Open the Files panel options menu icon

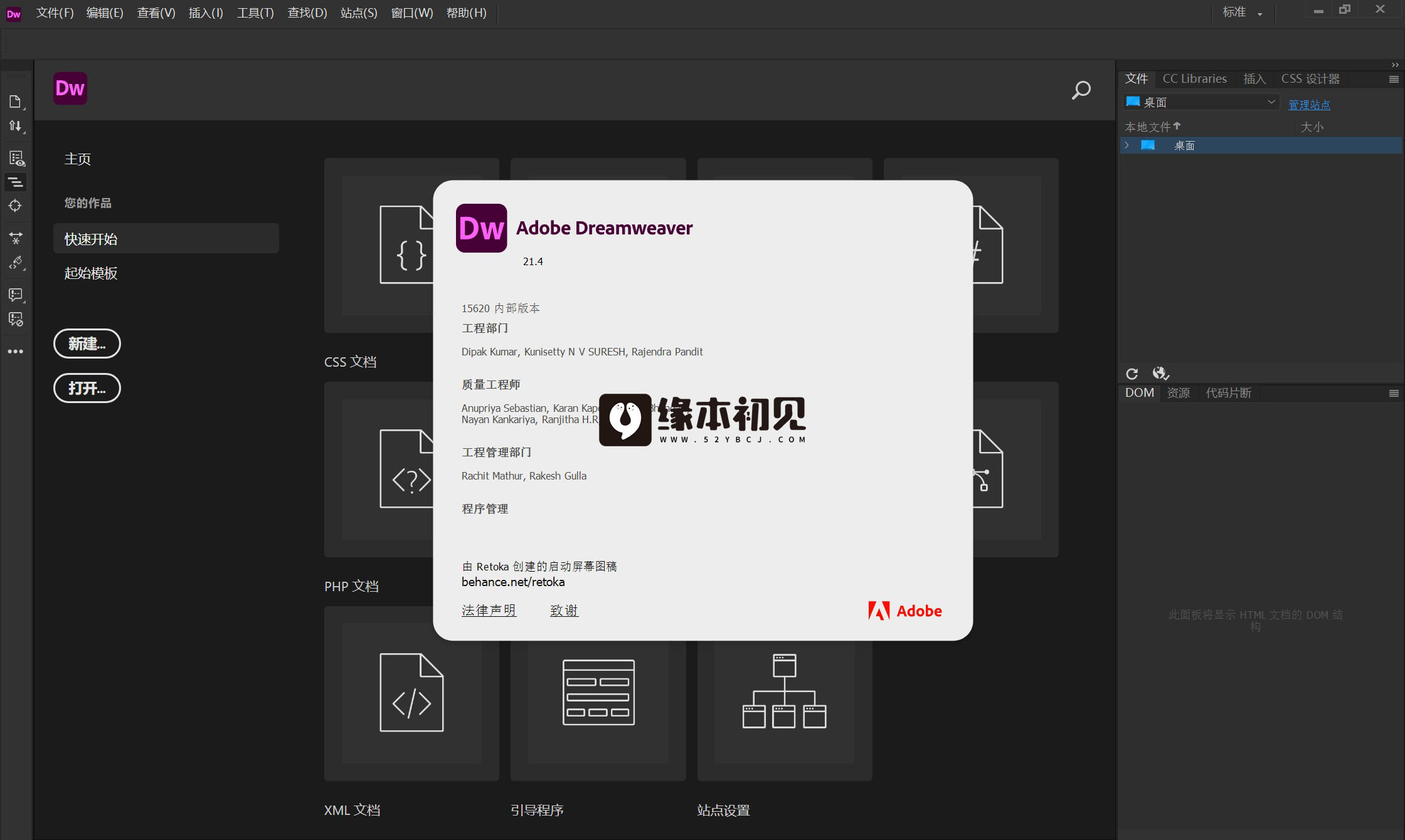click(x=1394, y=79)
